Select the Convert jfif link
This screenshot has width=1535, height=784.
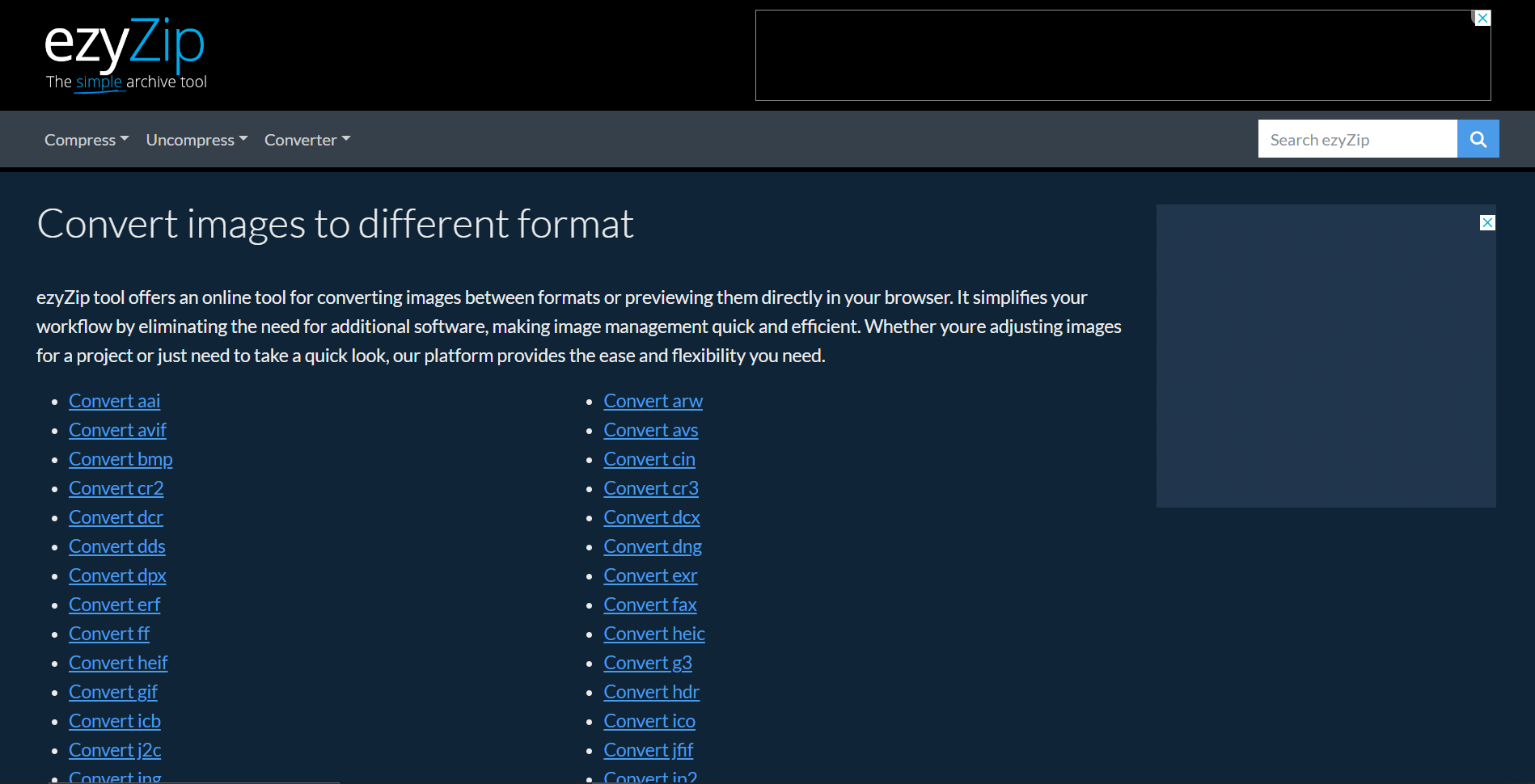pyautogui.click(x=648, y=750)
